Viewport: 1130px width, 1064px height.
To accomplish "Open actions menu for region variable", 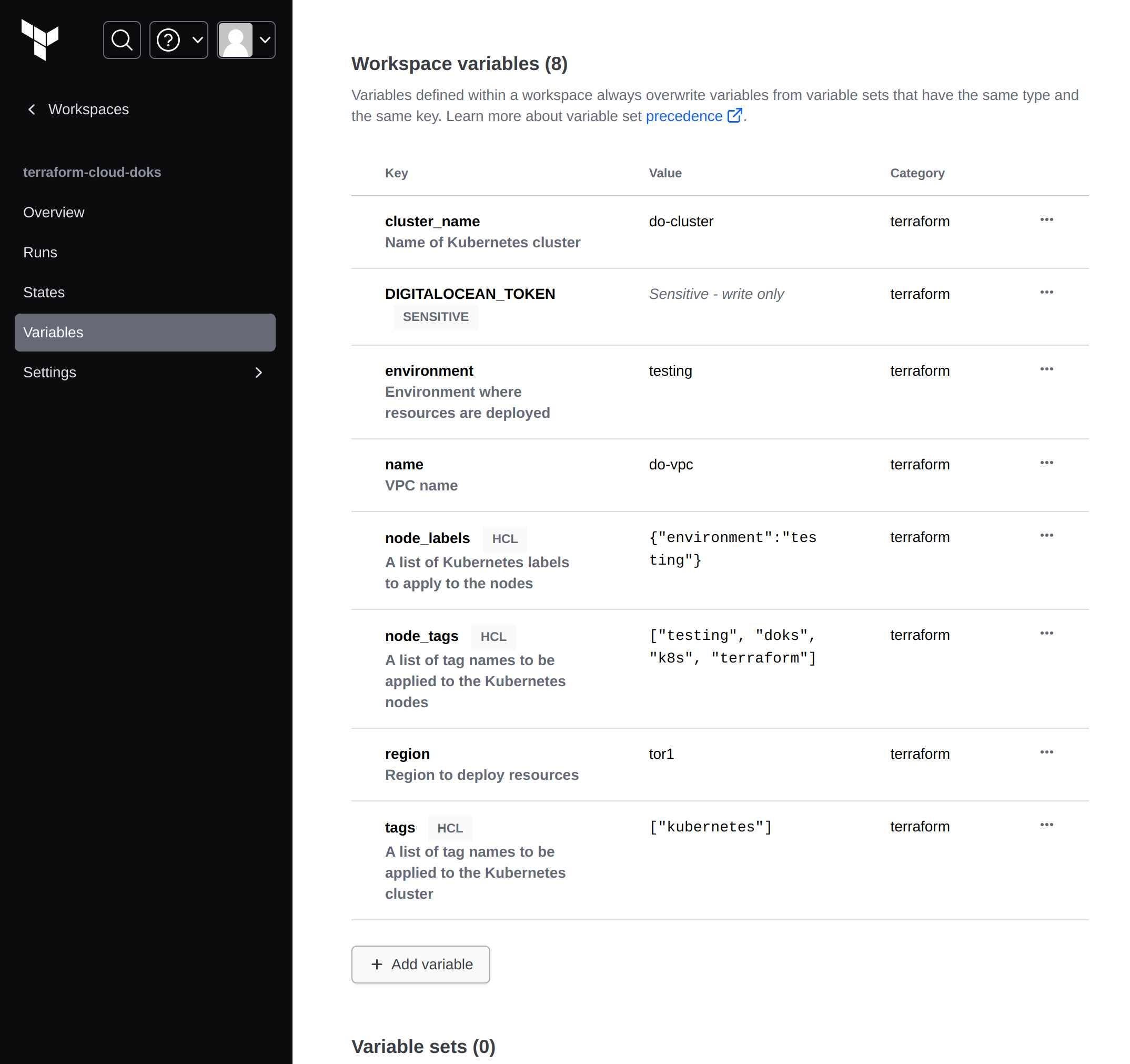I will (x=1046, y=752).
